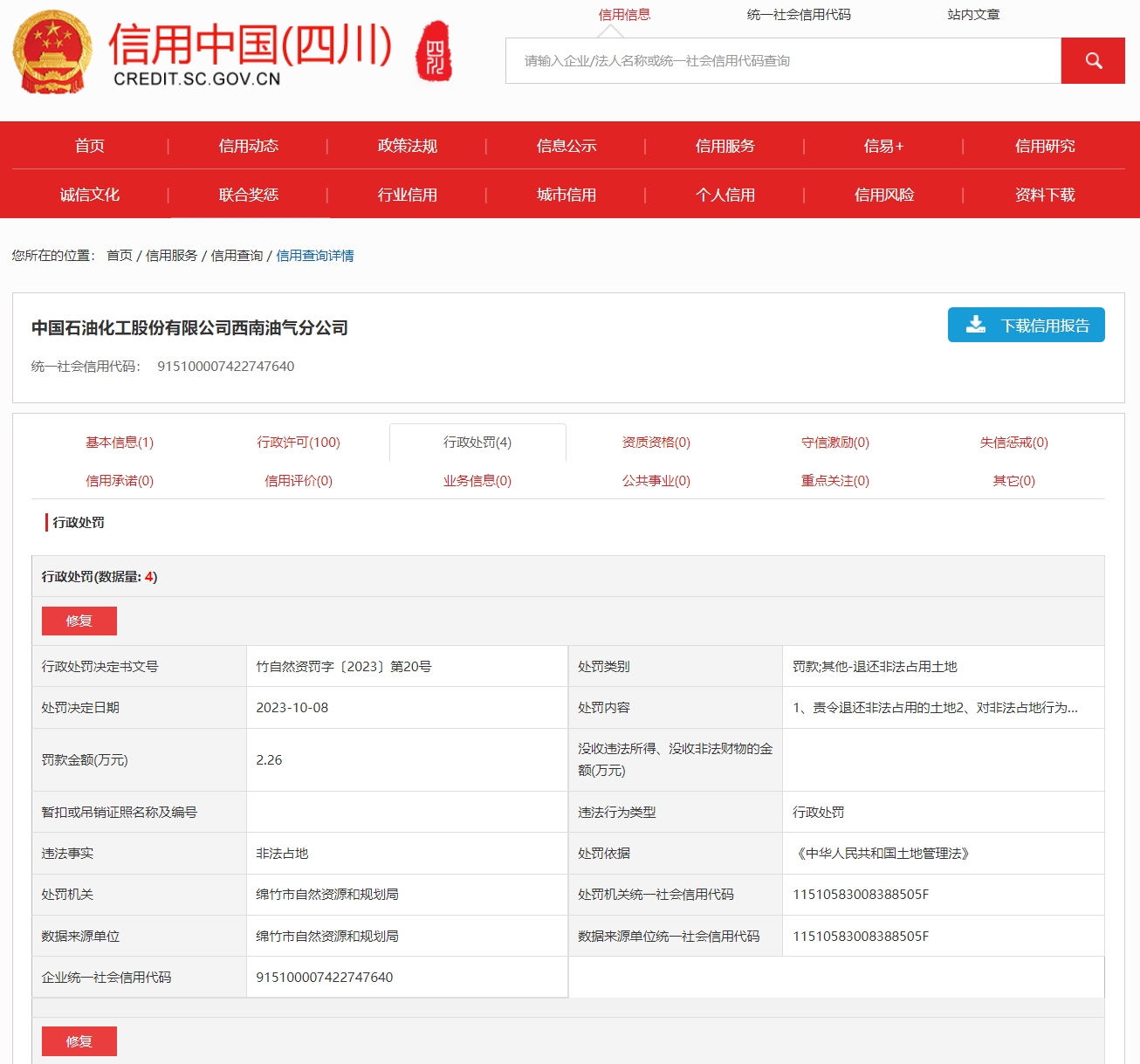Screen dimensions: 1140x1064
Task: Click the first red 修复 button
Action: [x=79, y=621]
